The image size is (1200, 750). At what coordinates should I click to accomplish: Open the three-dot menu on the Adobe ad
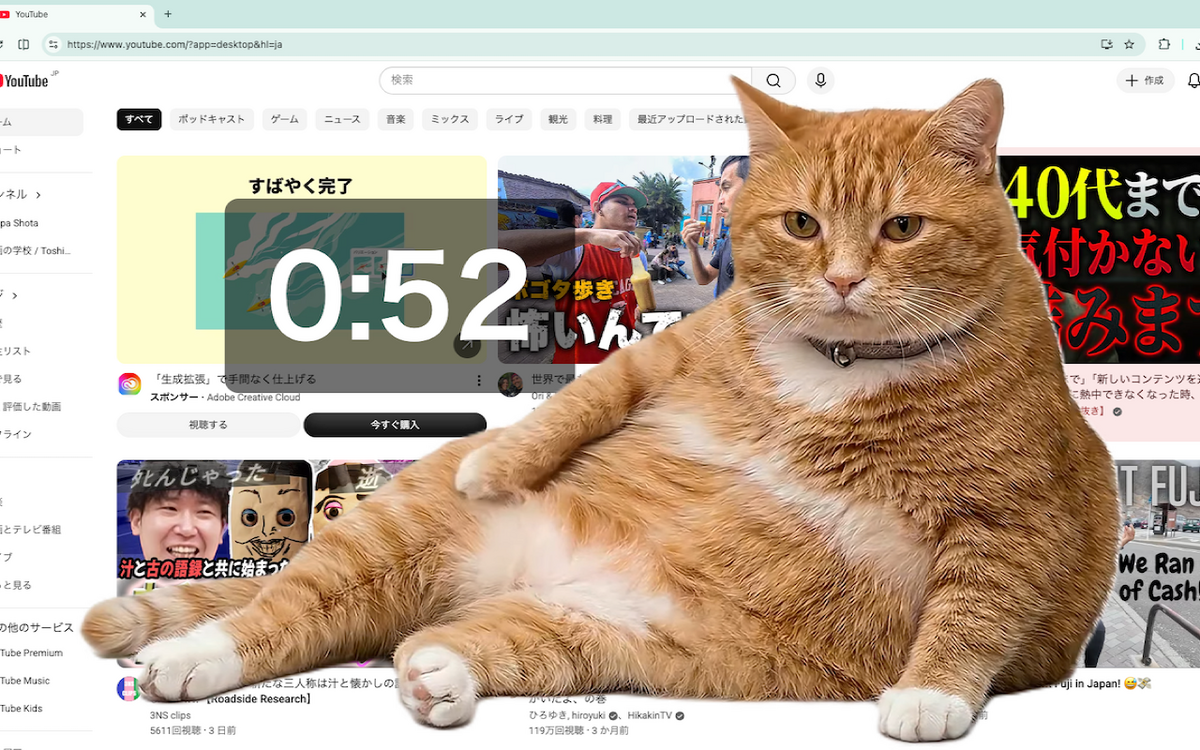tap(478, 379)
